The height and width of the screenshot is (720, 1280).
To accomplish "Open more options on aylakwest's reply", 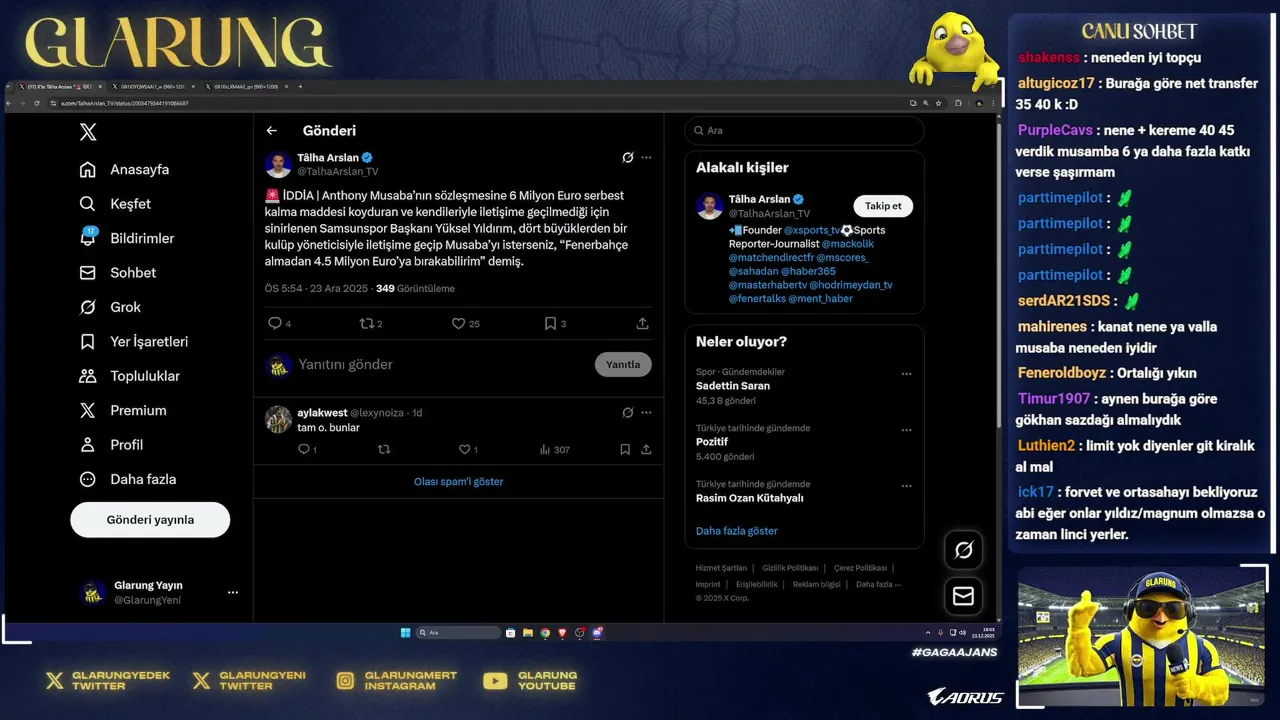I will tap(646, 412).
